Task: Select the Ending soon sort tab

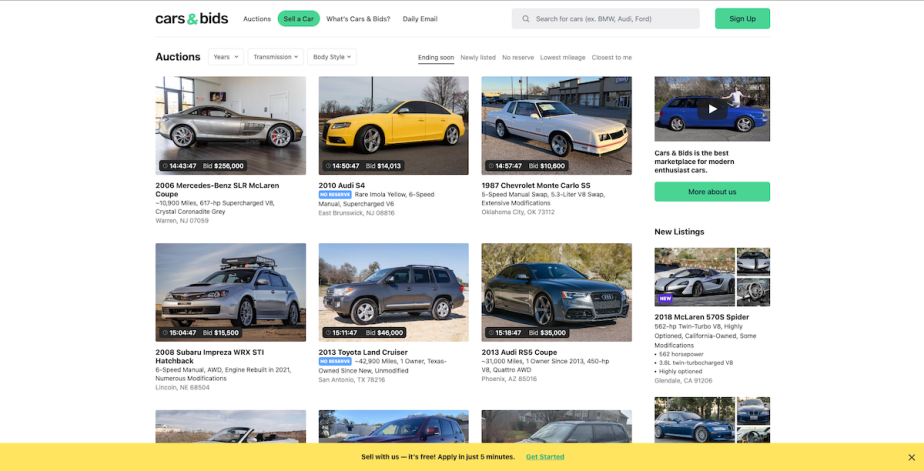Action: (436, 58)
